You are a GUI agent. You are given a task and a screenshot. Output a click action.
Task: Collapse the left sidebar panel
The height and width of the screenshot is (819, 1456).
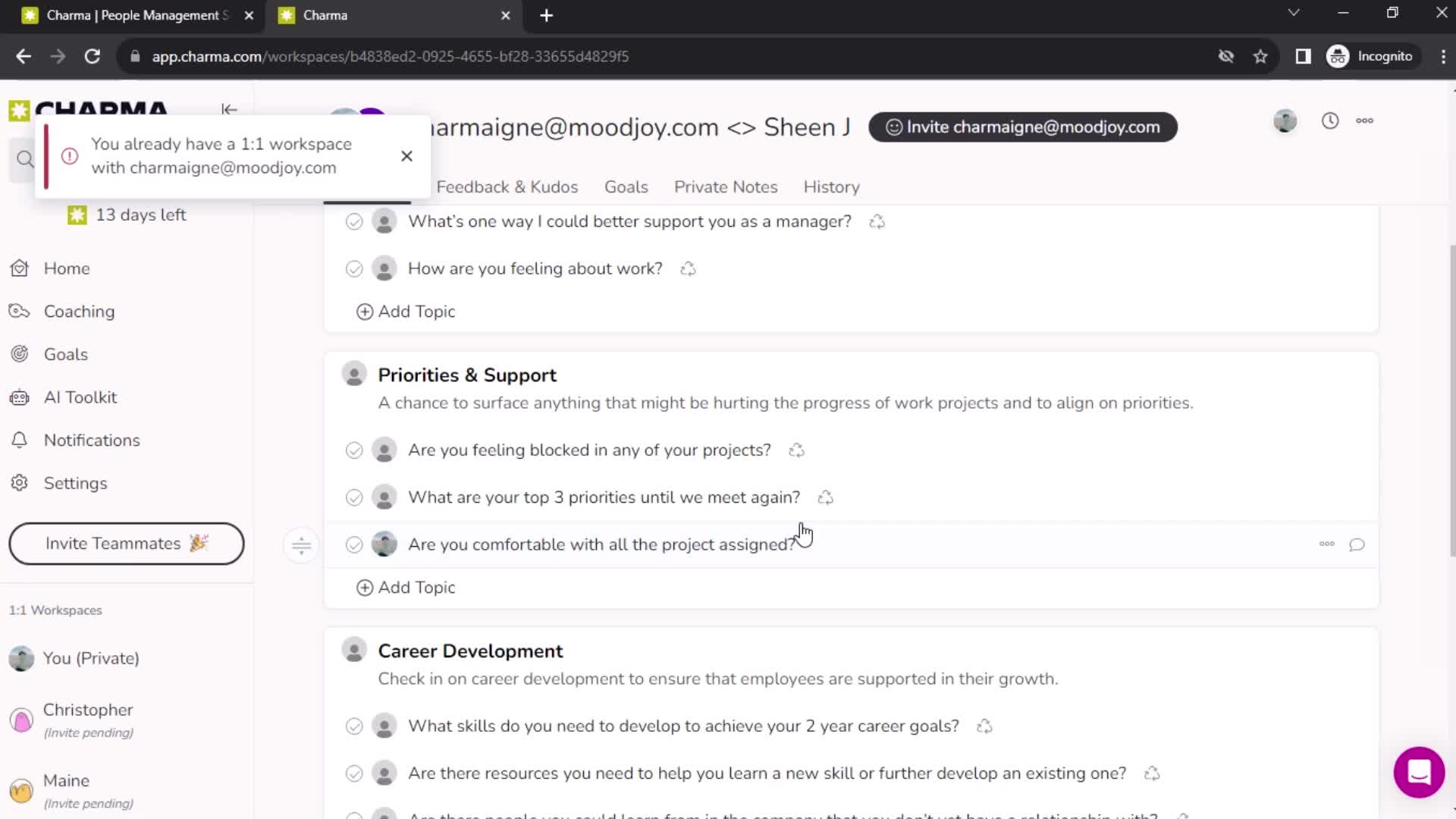[x=229, y=109]
